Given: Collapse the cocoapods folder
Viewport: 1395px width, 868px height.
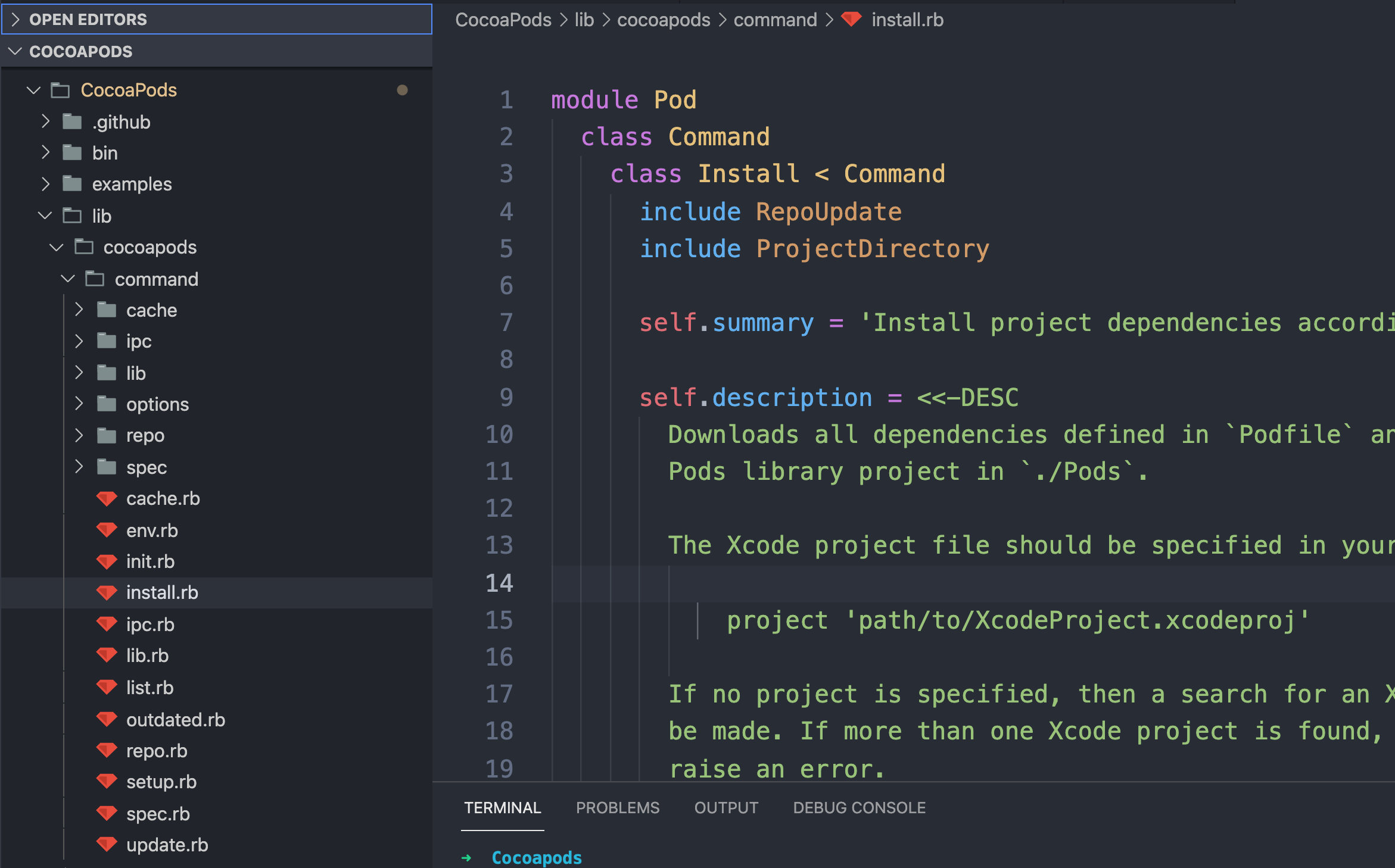Looking at the screenshot, I should pyautogui.click(x=56, y=247).
